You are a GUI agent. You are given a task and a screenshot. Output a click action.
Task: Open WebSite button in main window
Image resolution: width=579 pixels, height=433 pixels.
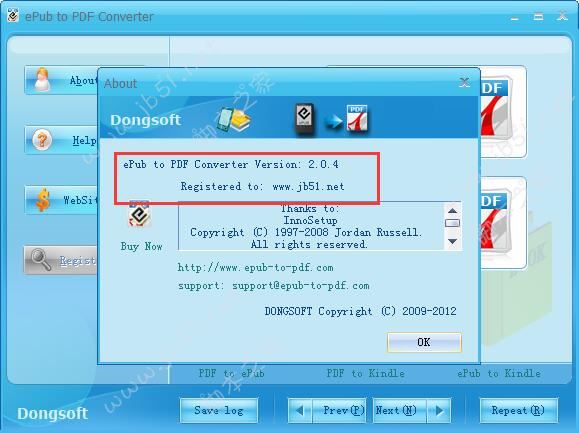(x=61, y=200)
